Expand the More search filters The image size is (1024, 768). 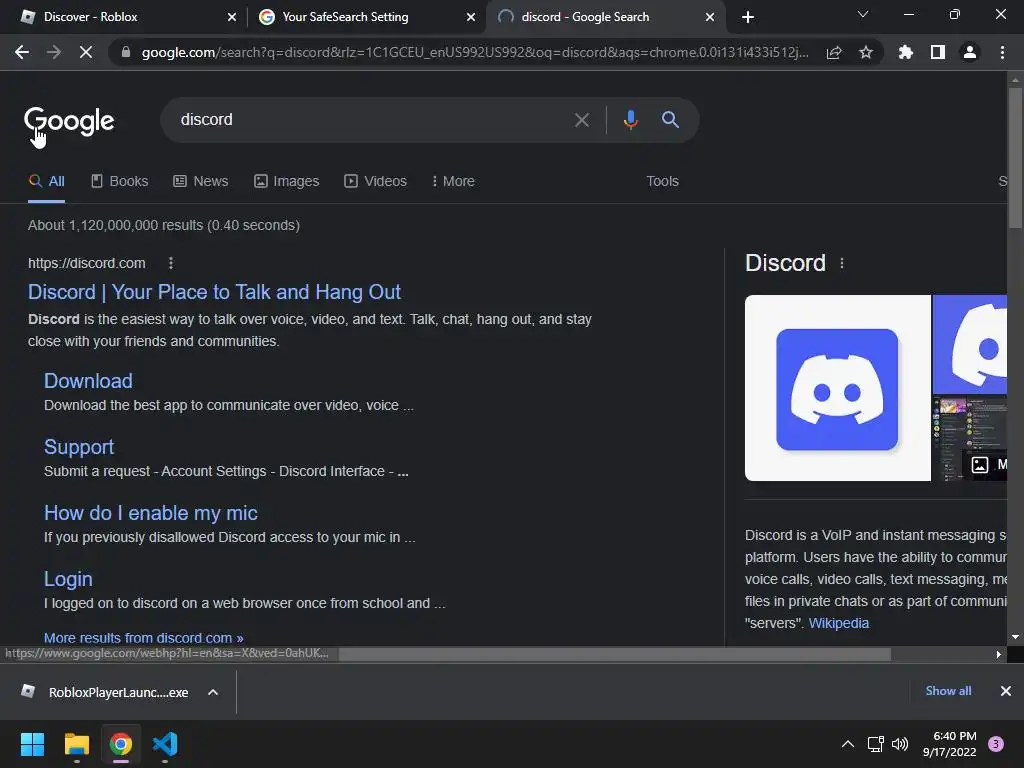tap(453, 181)
